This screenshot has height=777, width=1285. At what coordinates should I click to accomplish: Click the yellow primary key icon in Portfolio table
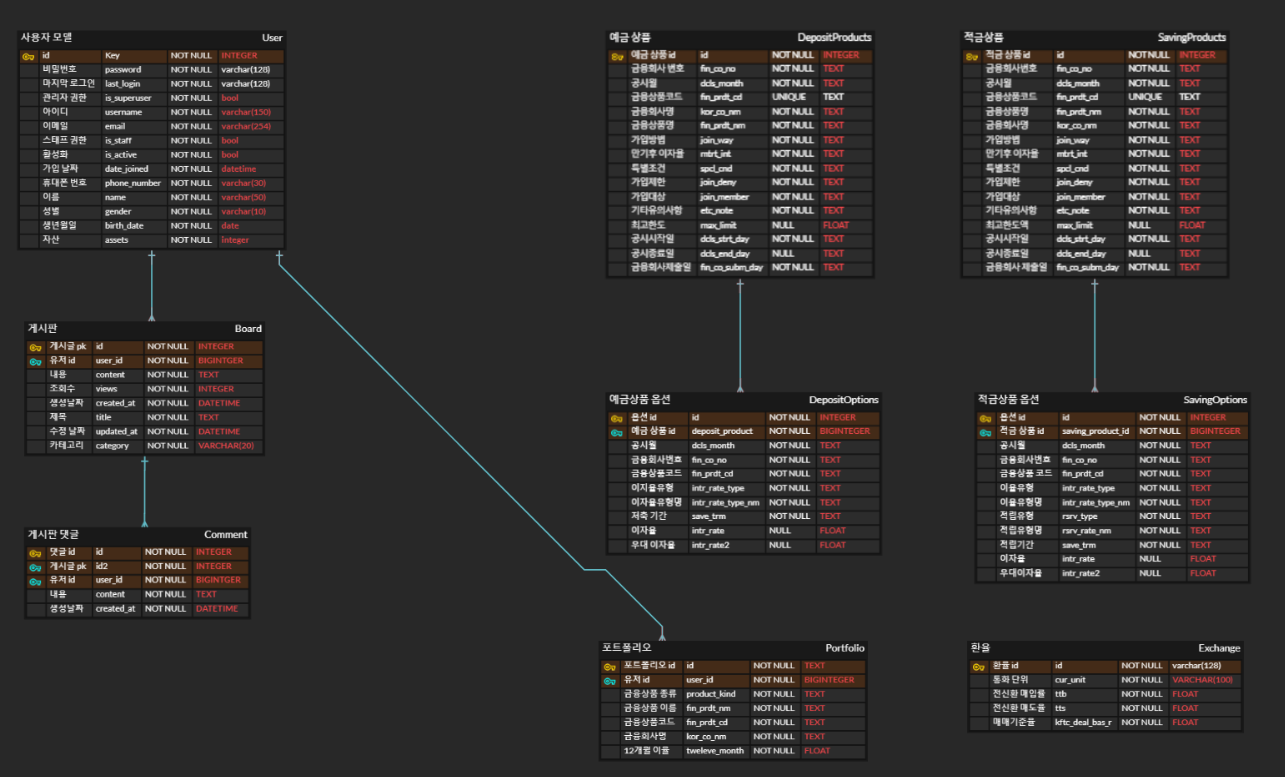click(x=609, y=666)
